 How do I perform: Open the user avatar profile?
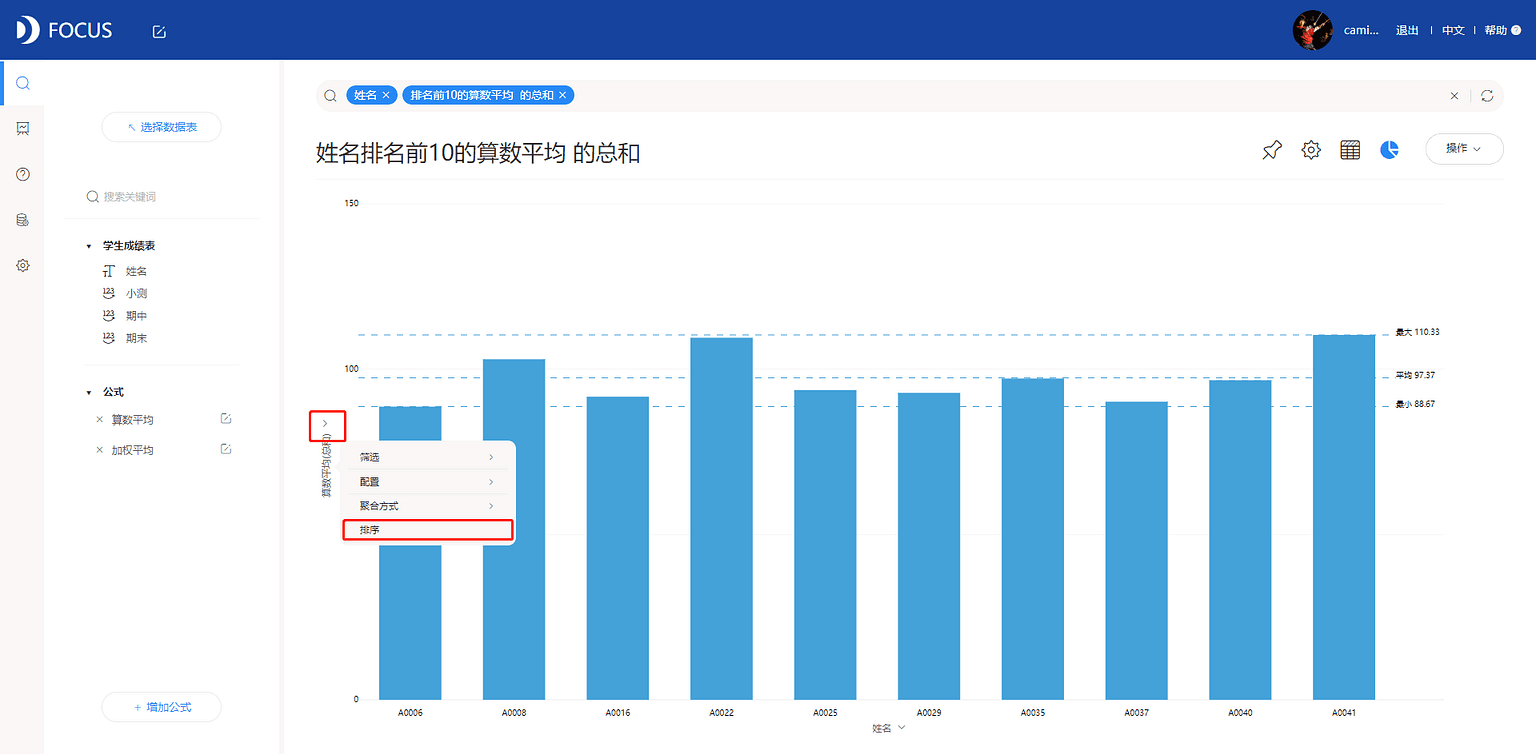[1312, 30]
